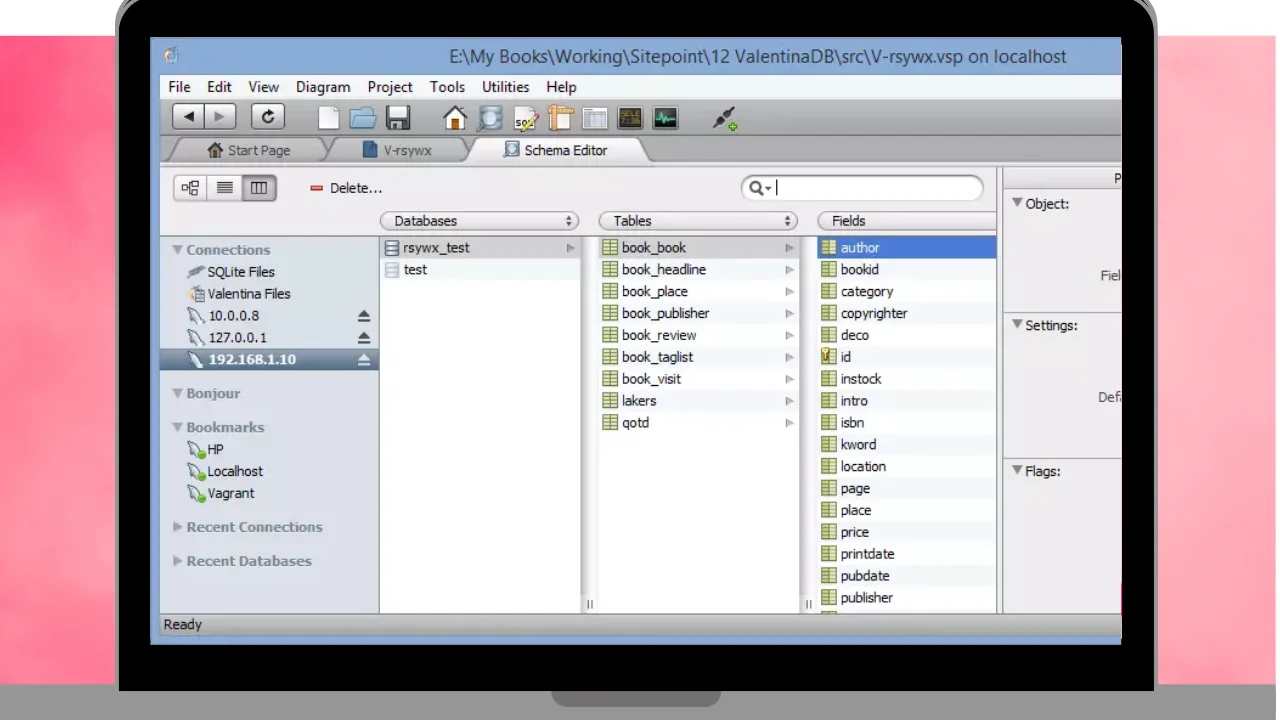Select the id key field
The width and height of the screenshot is (1280, 720).
[x=906, y=357]
